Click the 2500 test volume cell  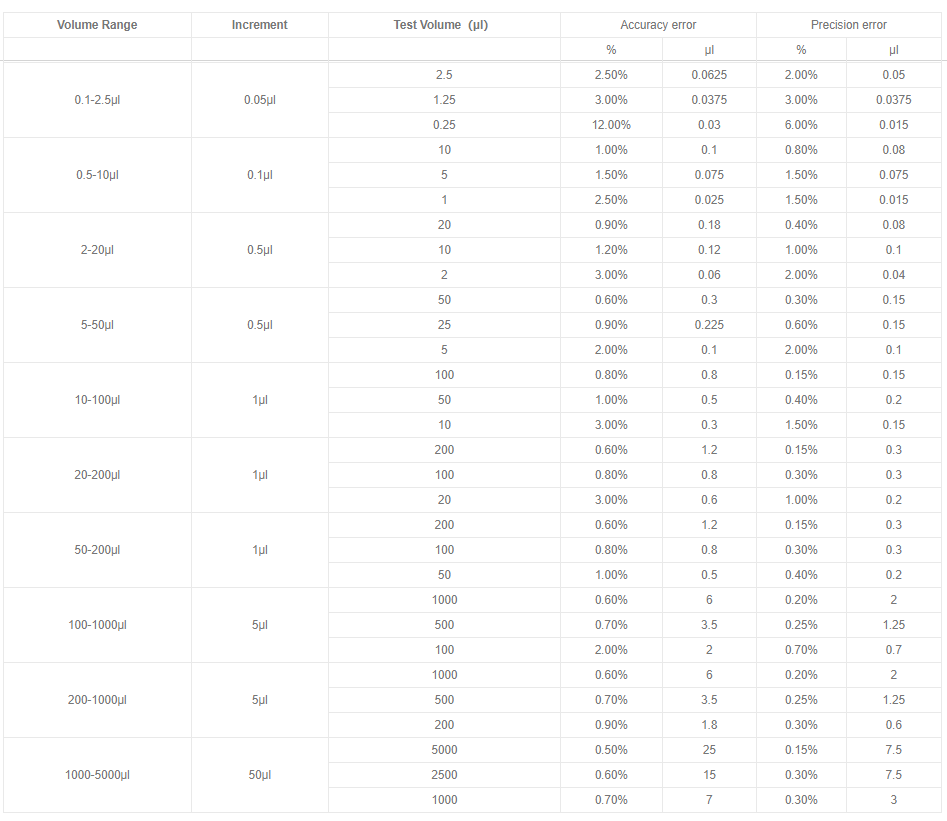coord(444,774)
